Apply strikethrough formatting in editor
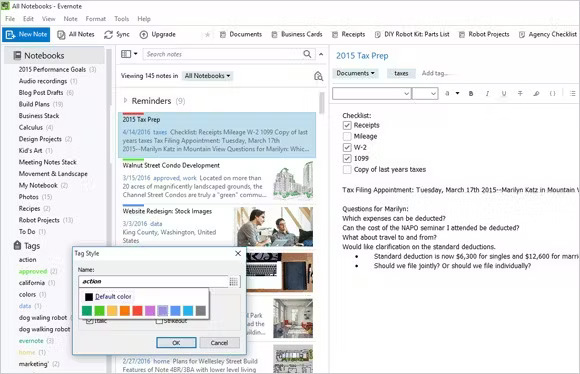 [x=520, y=94]
